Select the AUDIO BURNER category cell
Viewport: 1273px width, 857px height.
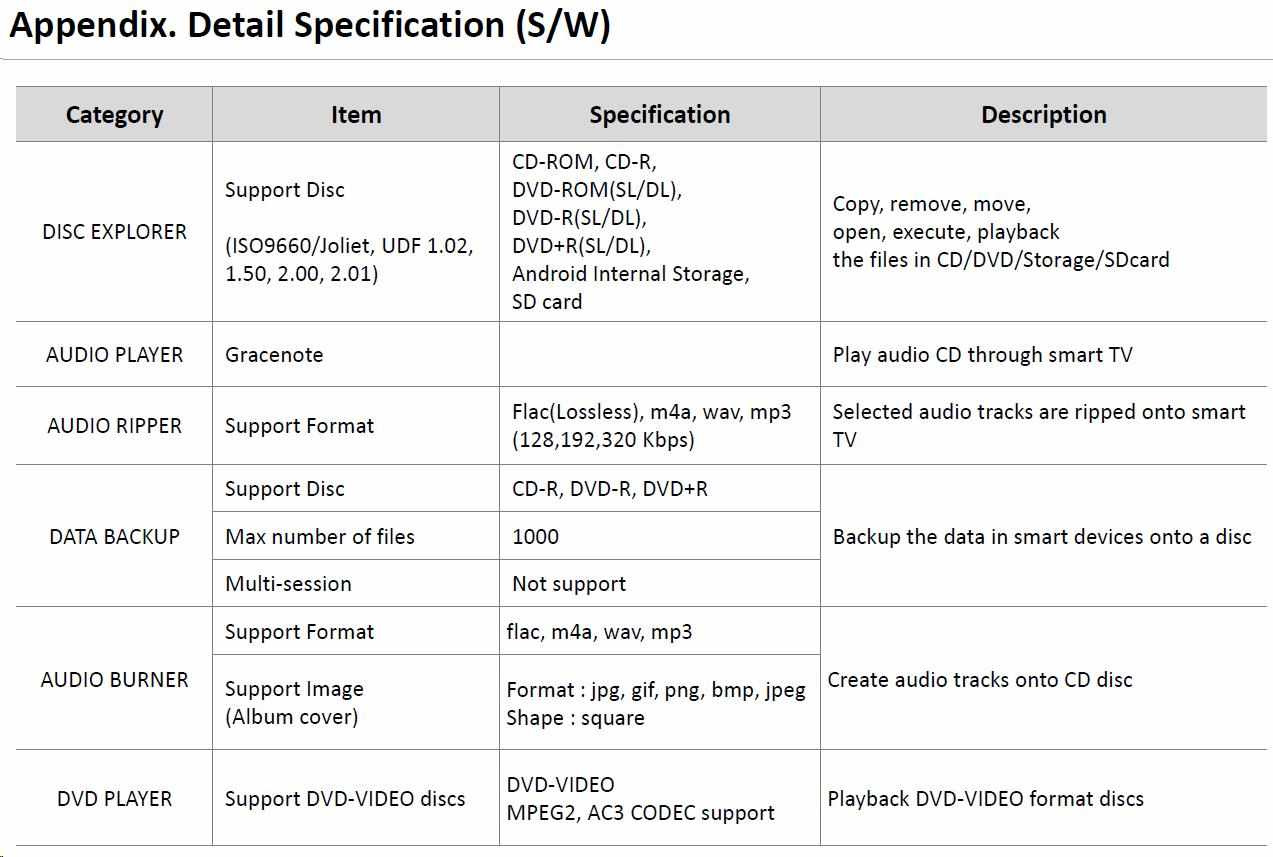tap(114, 680)
